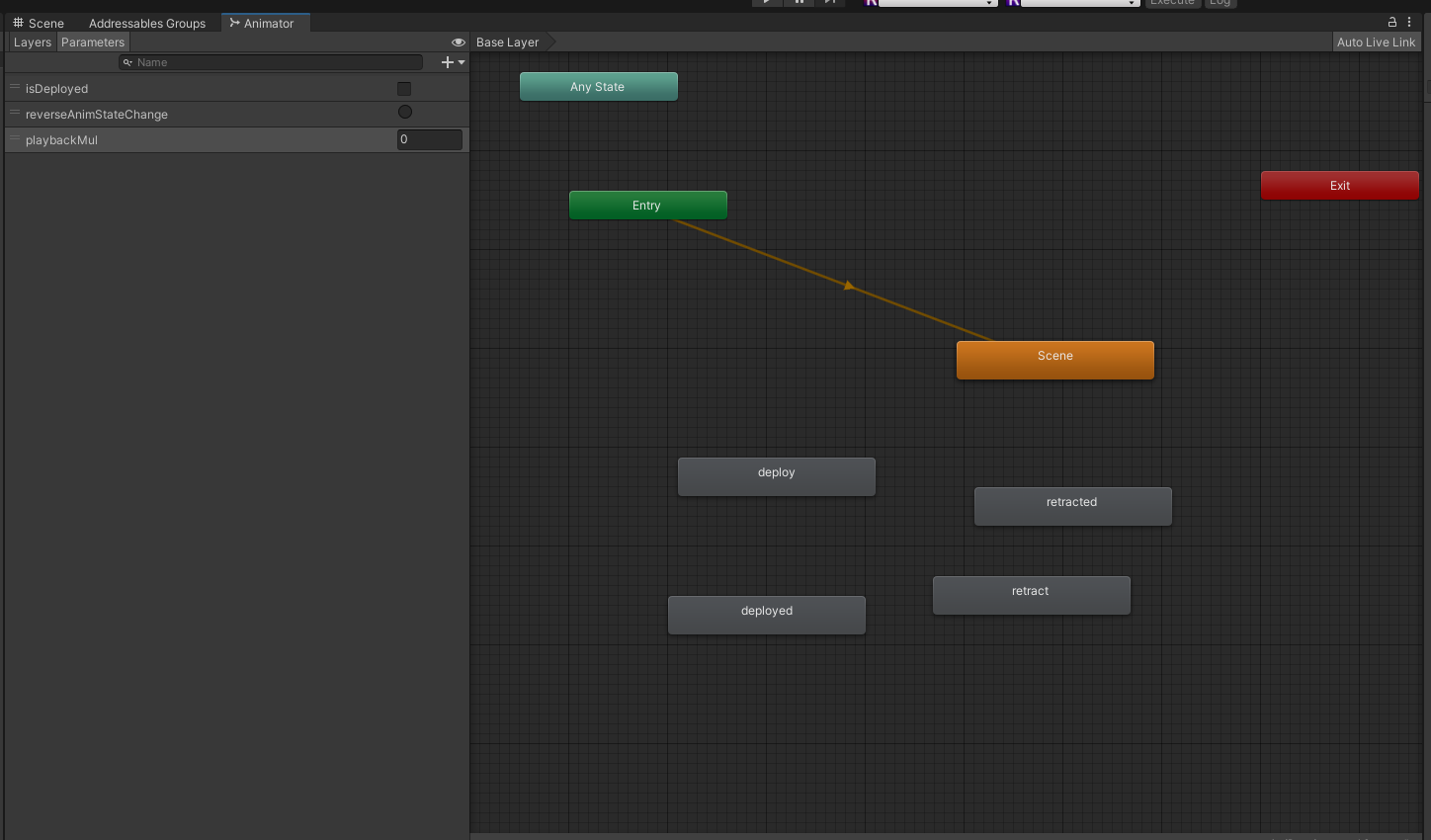This screenshot has height=840, width=1431.
Task: Switch to the Layers tab
Action: tap(33, 42)
